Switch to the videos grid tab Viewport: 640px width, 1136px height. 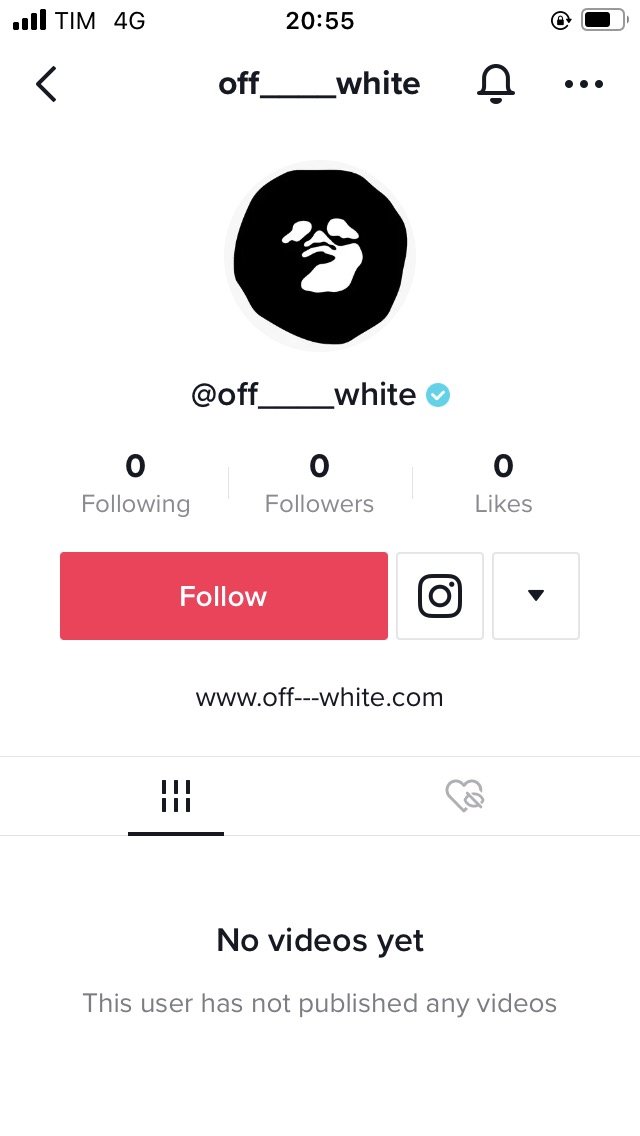tap(176, 796)
